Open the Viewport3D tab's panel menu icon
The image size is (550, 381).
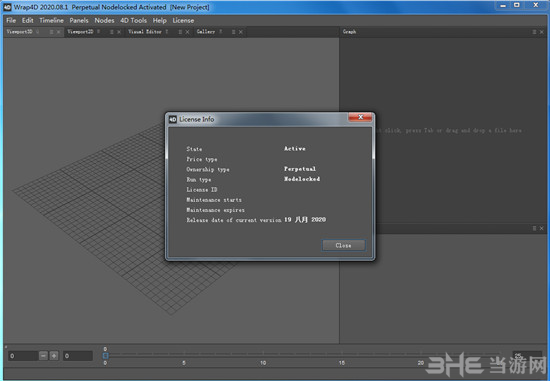(x=51, y=32)
